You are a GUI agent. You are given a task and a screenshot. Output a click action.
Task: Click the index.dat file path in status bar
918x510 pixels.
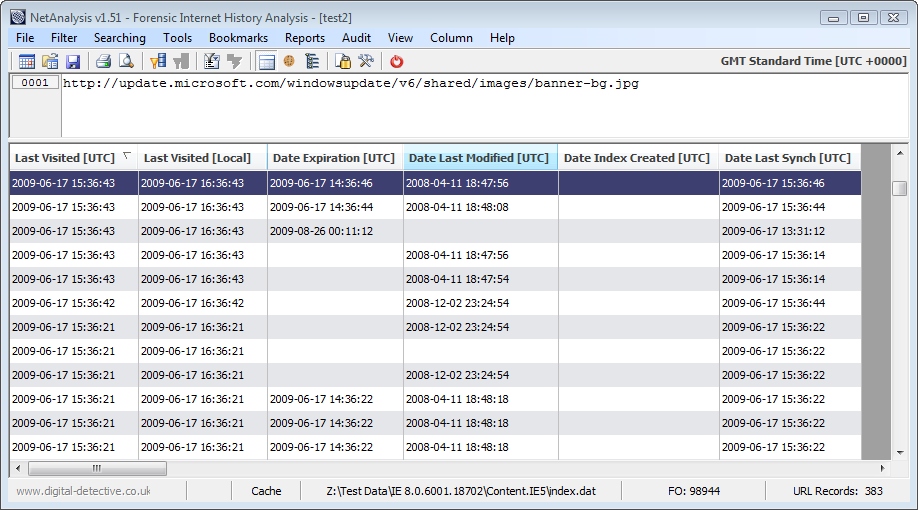[461, 491]
